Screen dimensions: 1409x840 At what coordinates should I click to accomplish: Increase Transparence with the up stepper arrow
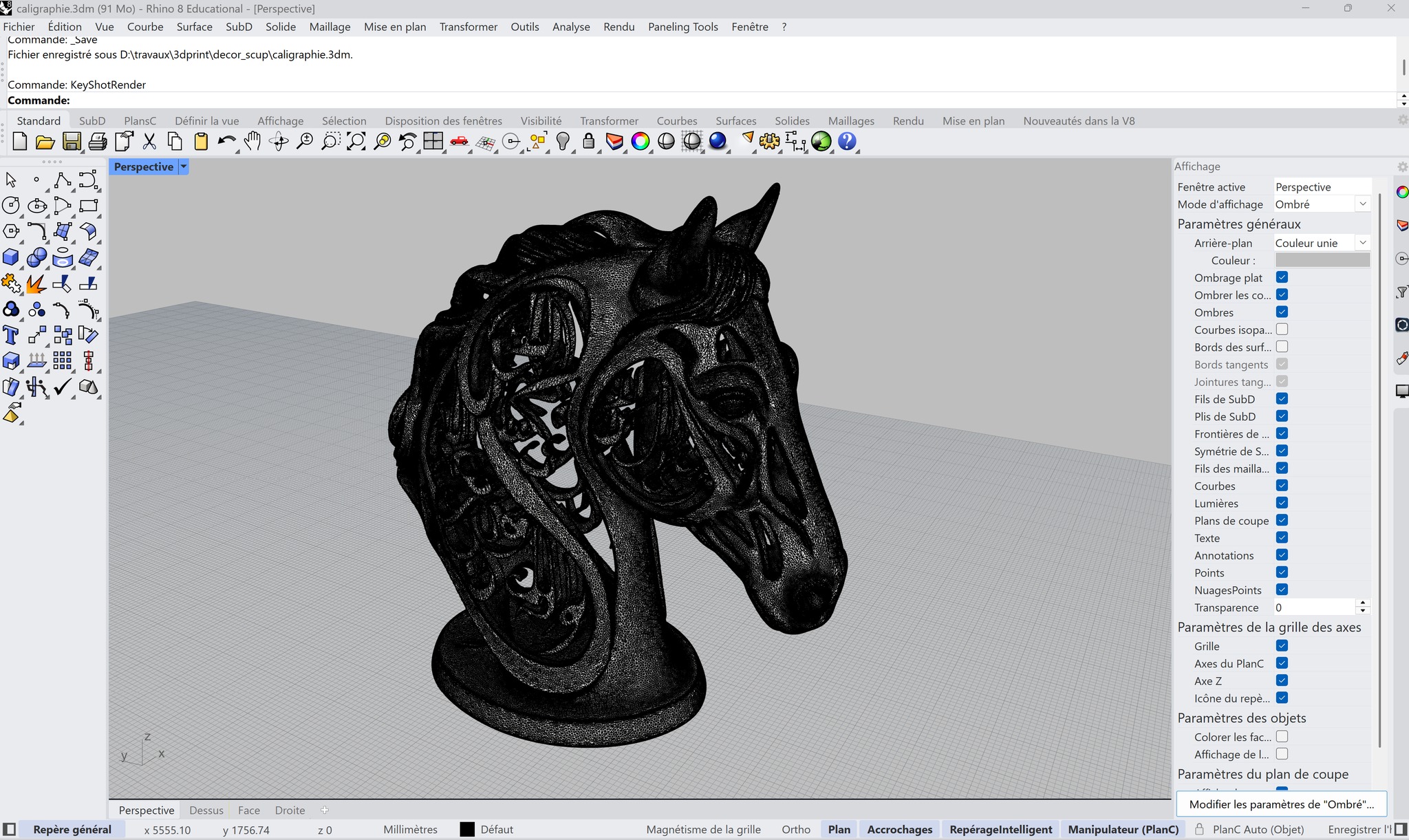coord(1362,603)
